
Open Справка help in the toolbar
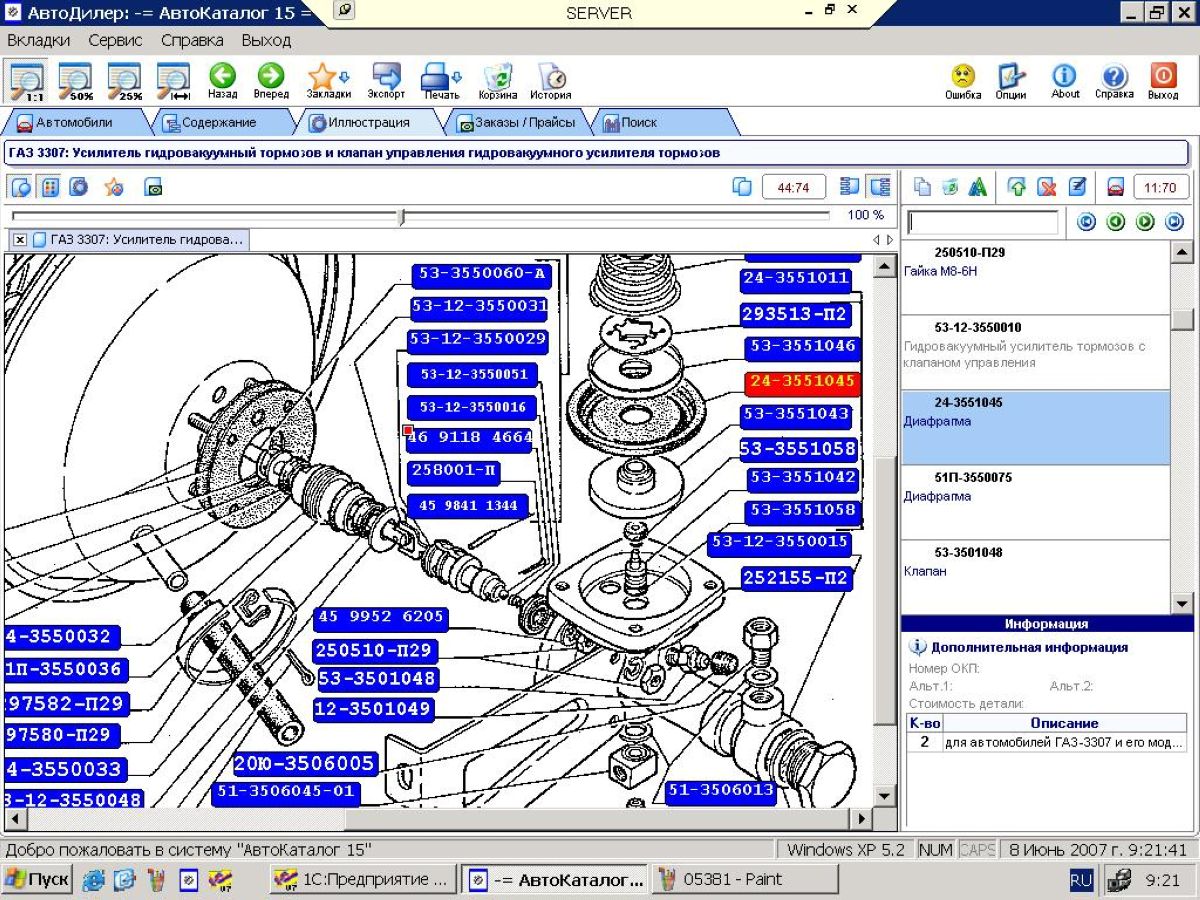click(1114, 80)
